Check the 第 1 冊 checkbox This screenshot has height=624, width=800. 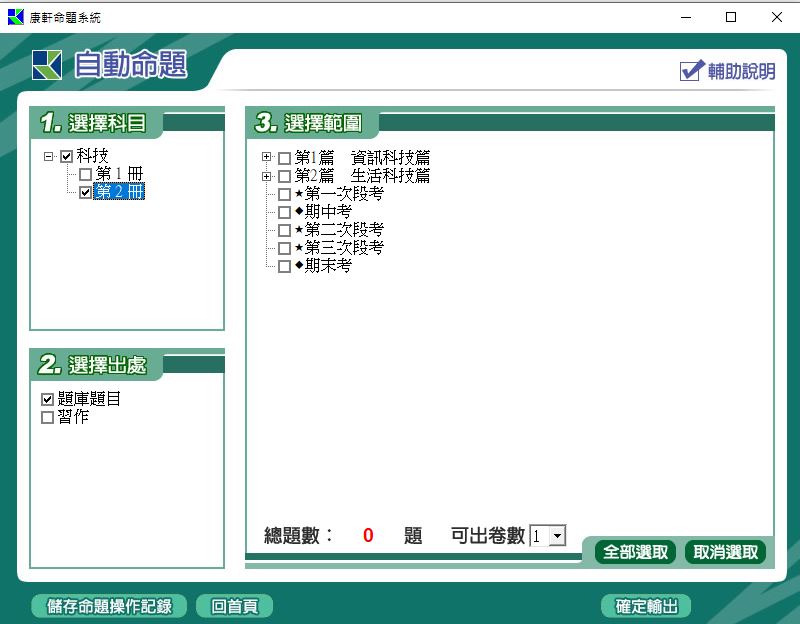[x=85, y=175]
